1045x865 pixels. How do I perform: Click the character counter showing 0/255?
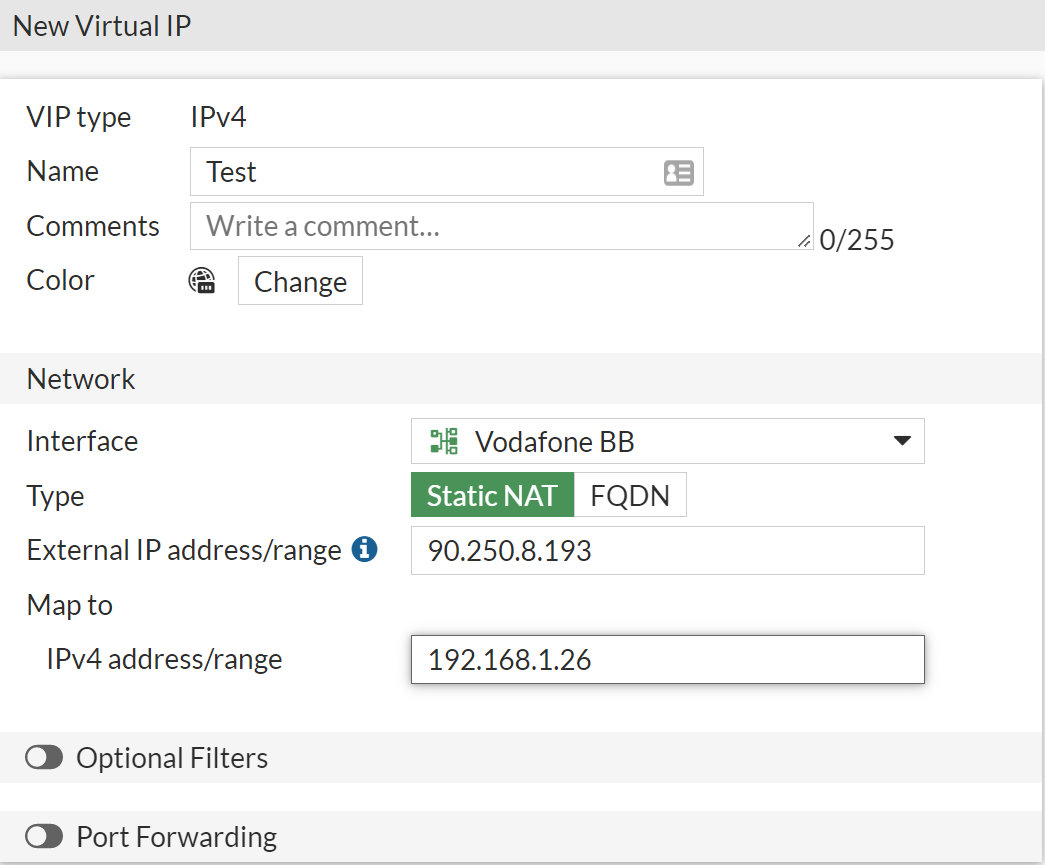856,240
